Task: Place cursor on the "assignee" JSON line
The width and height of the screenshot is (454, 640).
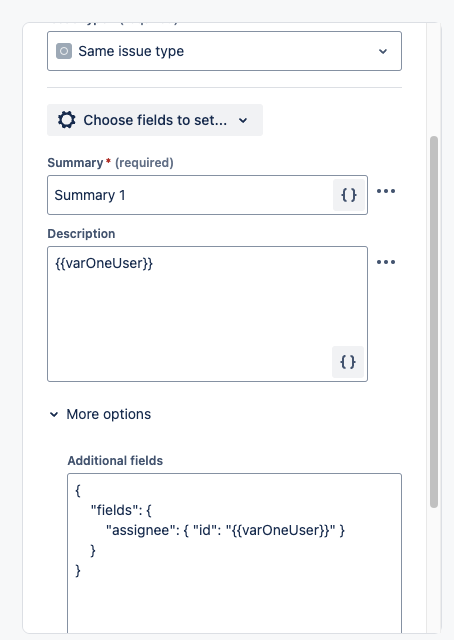Action: (x=225, y=530)
